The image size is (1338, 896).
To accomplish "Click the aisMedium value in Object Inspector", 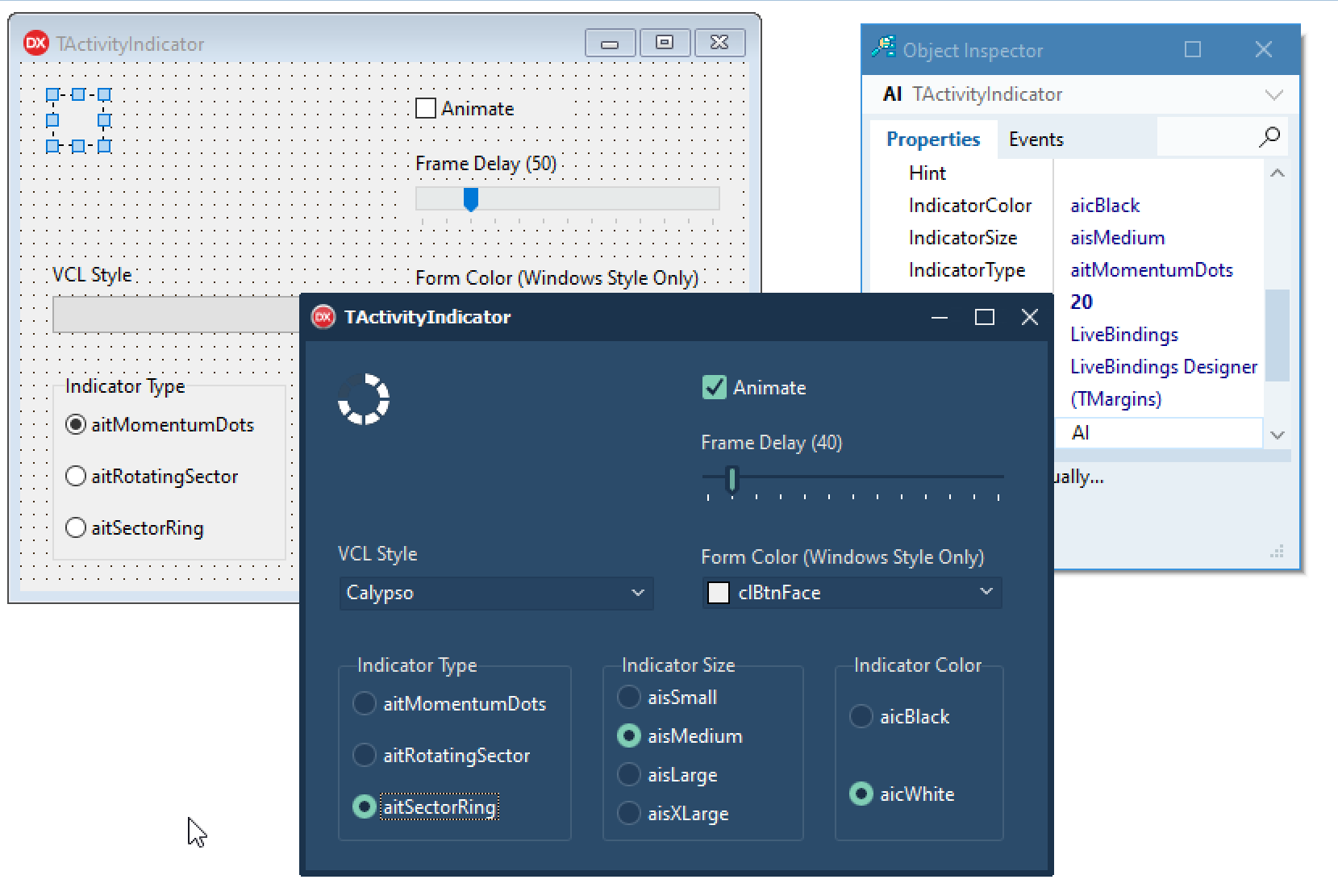I will [x=1118, y=238].
